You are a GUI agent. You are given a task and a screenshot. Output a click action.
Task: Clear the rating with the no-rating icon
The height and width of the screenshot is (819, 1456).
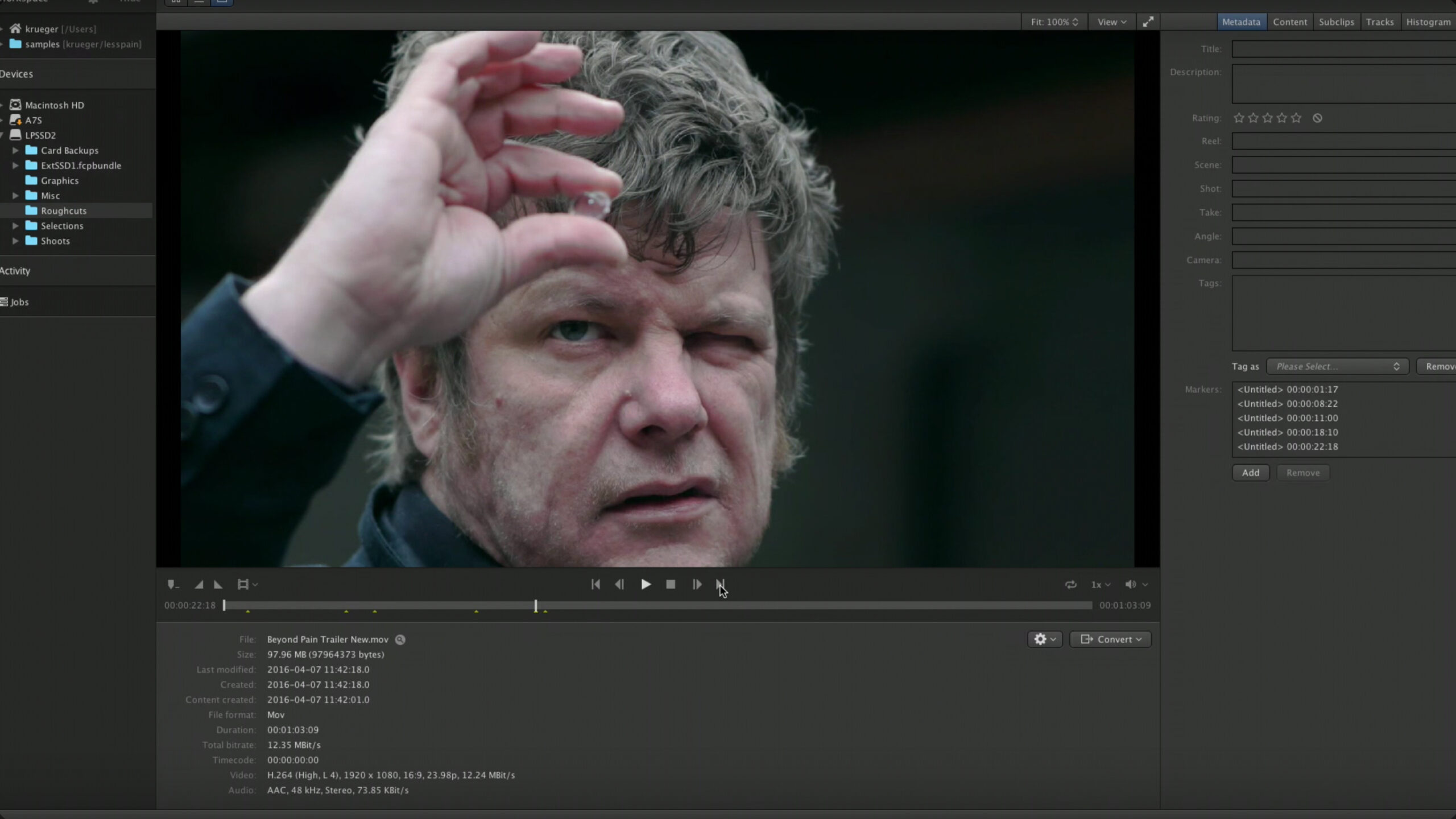(1317, 118)
